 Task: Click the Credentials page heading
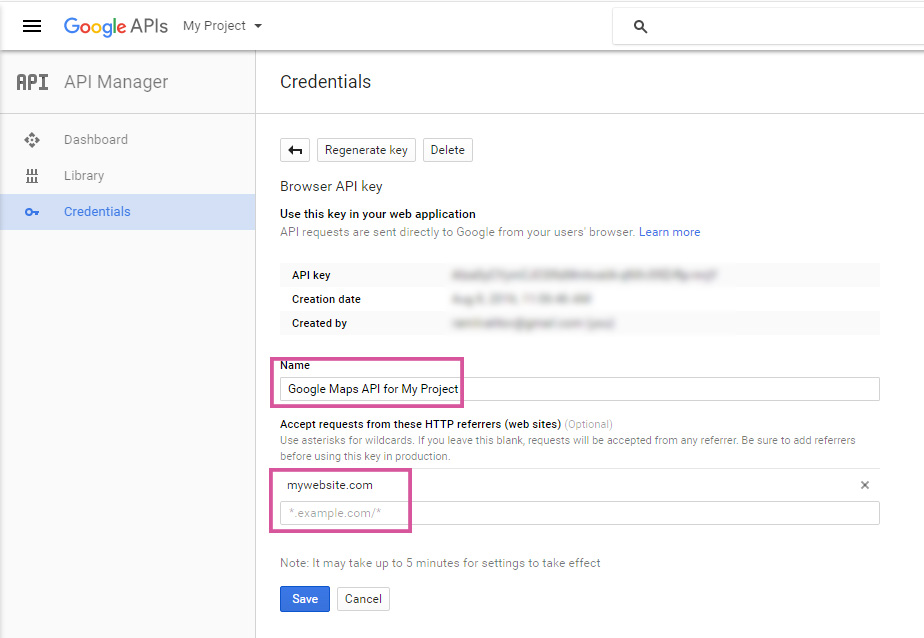tap(325, 82)
